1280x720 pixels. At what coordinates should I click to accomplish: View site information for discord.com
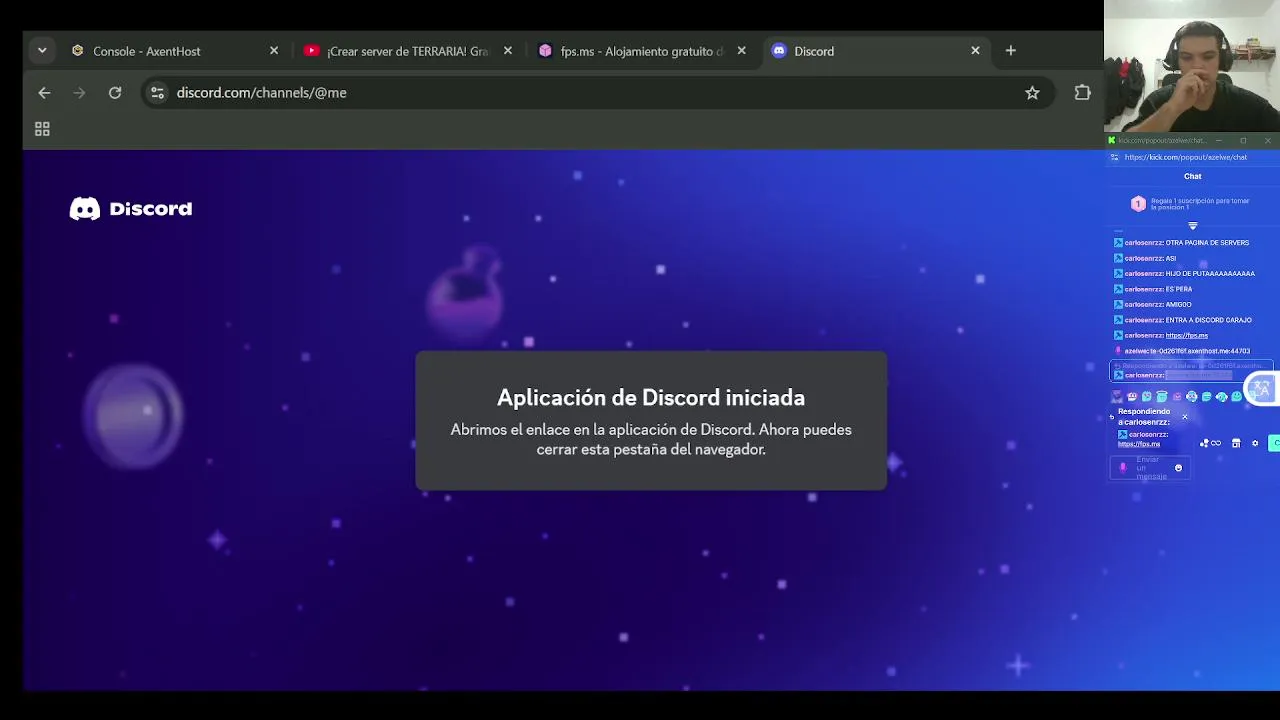pos(157,93)
